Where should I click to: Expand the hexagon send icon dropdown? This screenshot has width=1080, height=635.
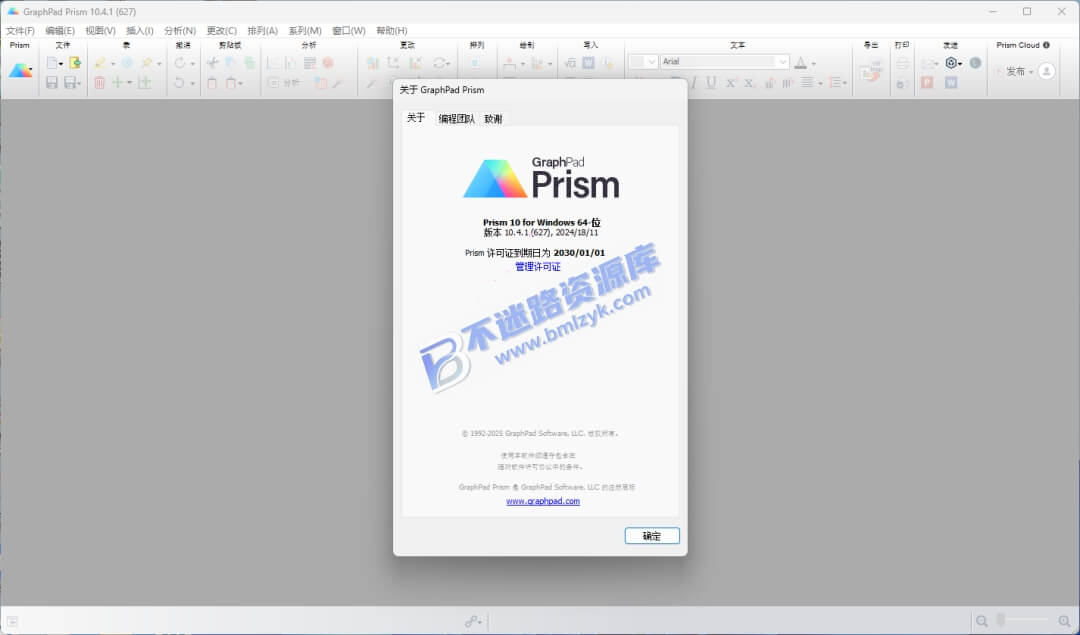[960, 64]
